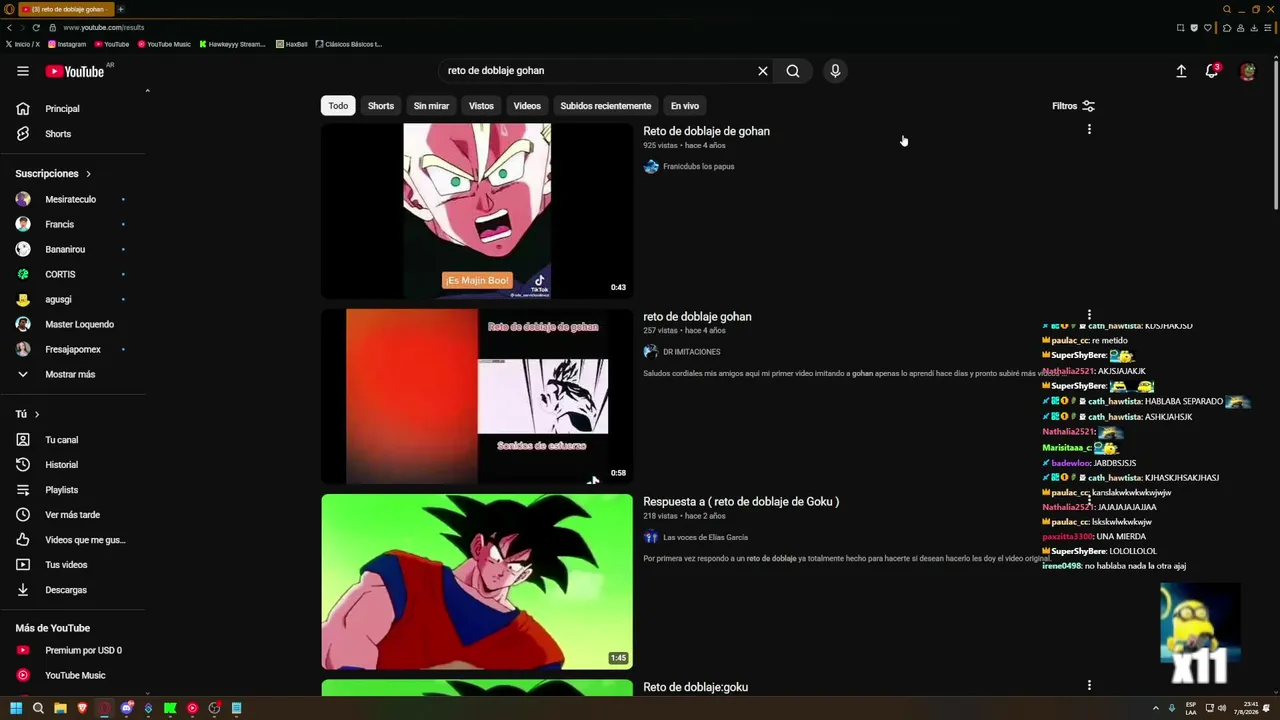Viewport: 1280px width, 720px height.
Task: Expand the Tú section chevron
Action: (37, 414)
